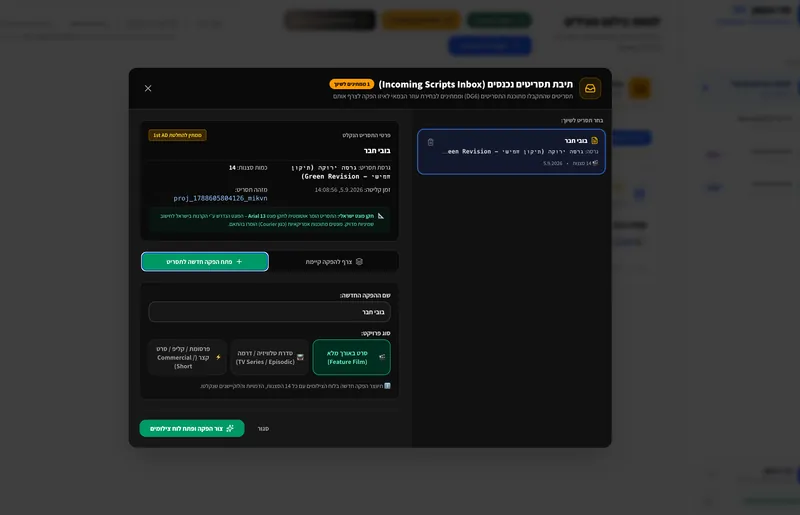Click the clapper icon on the TV Series option

pos(300,357)
